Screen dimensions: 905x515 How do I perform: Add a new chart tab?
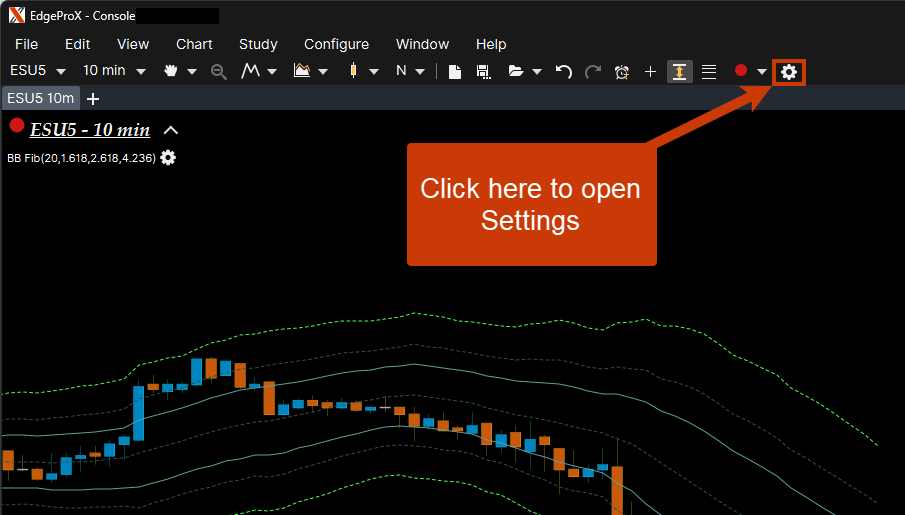point(93,98)
